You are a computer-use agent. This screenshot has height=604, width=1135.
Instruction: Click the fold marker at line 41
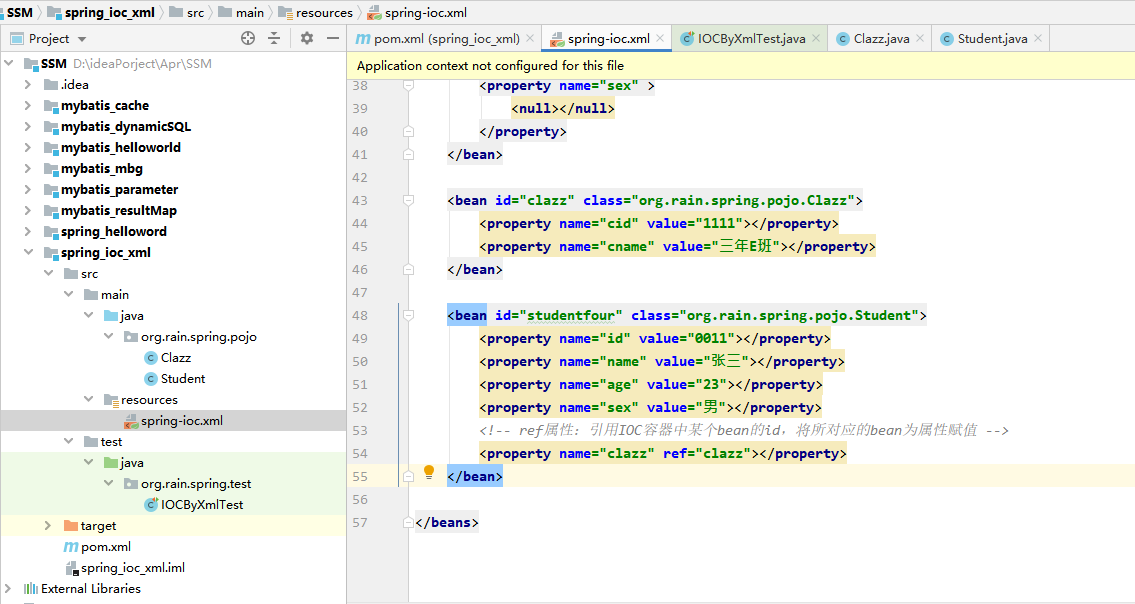click(408, 154)
